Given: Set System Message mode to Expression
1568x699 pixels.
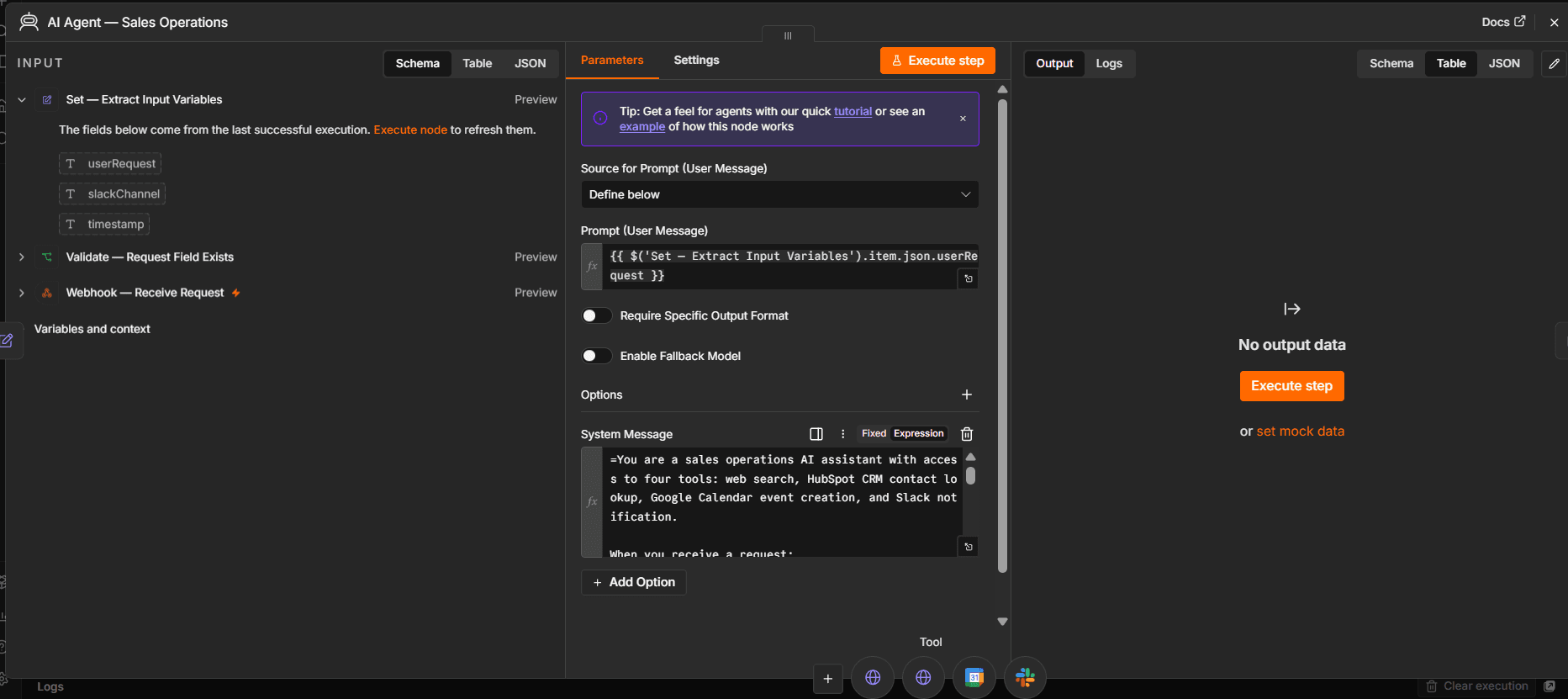Looking at the screenshot, I should (x=918, y=433).
